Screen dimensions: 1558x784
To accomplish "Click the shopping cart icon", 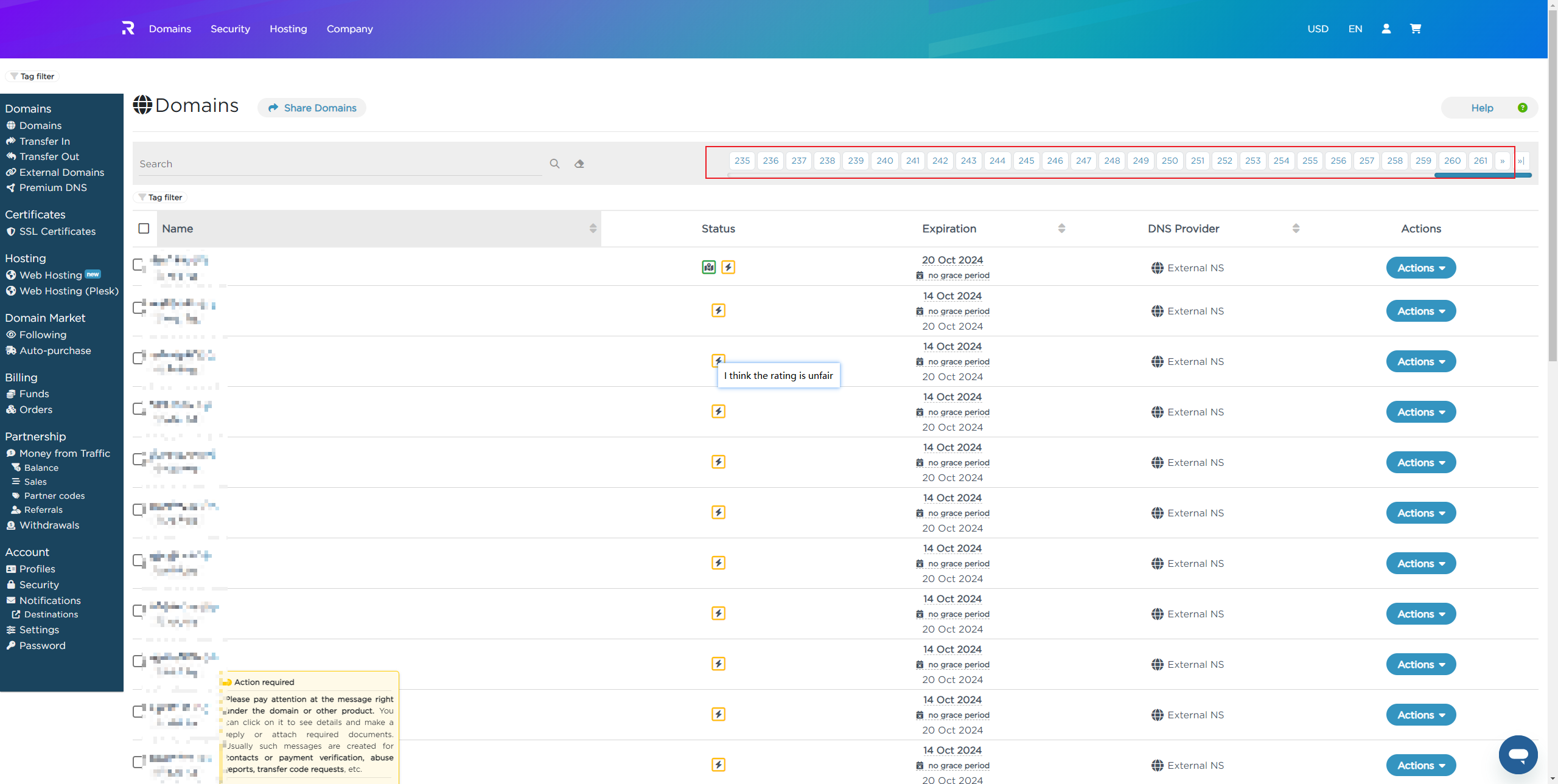I will click(x=1416, y=29).
